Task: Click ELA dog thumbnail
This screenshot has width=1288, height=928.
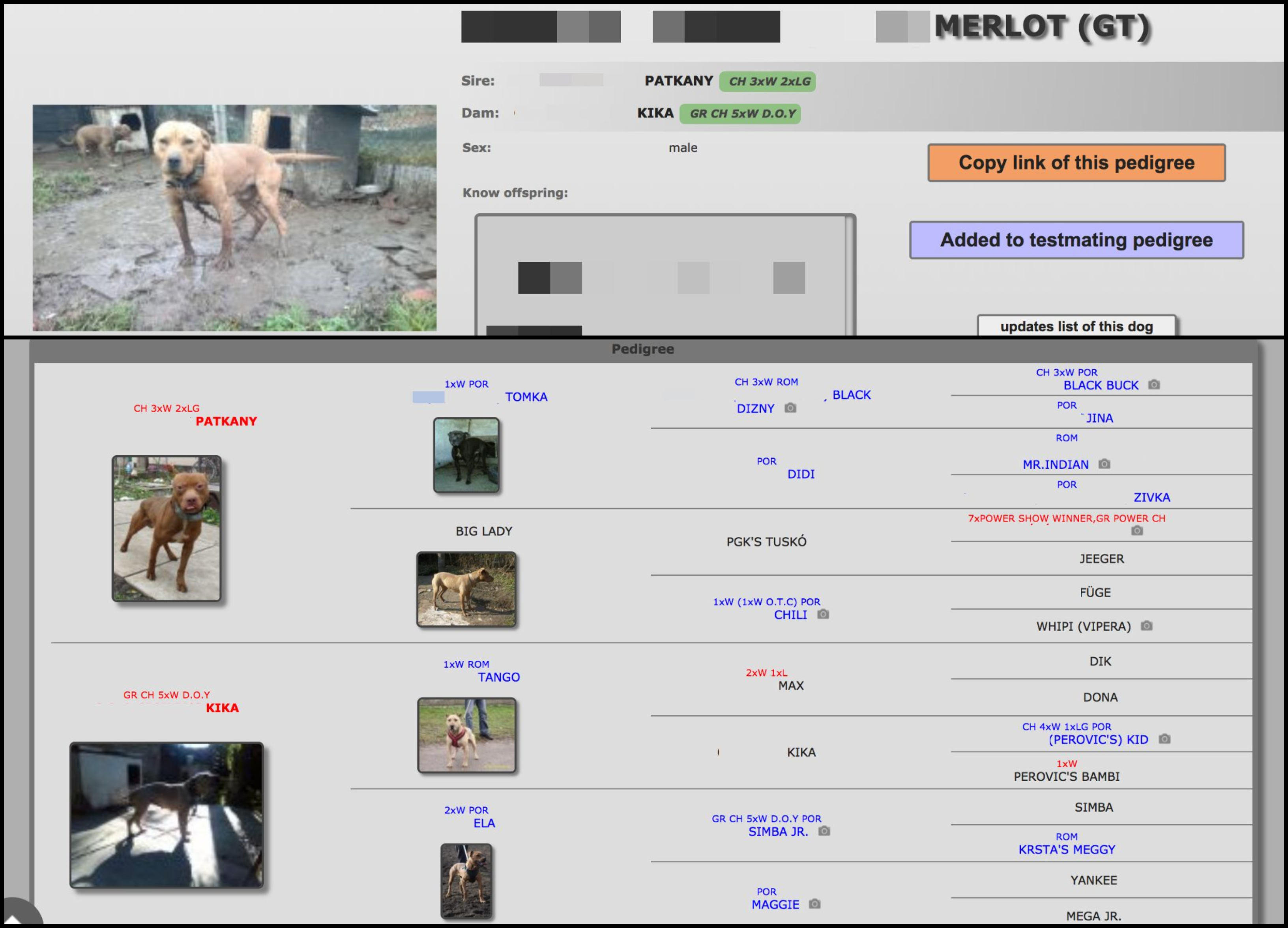Action: pyautogui.click(x=466, y=881)
